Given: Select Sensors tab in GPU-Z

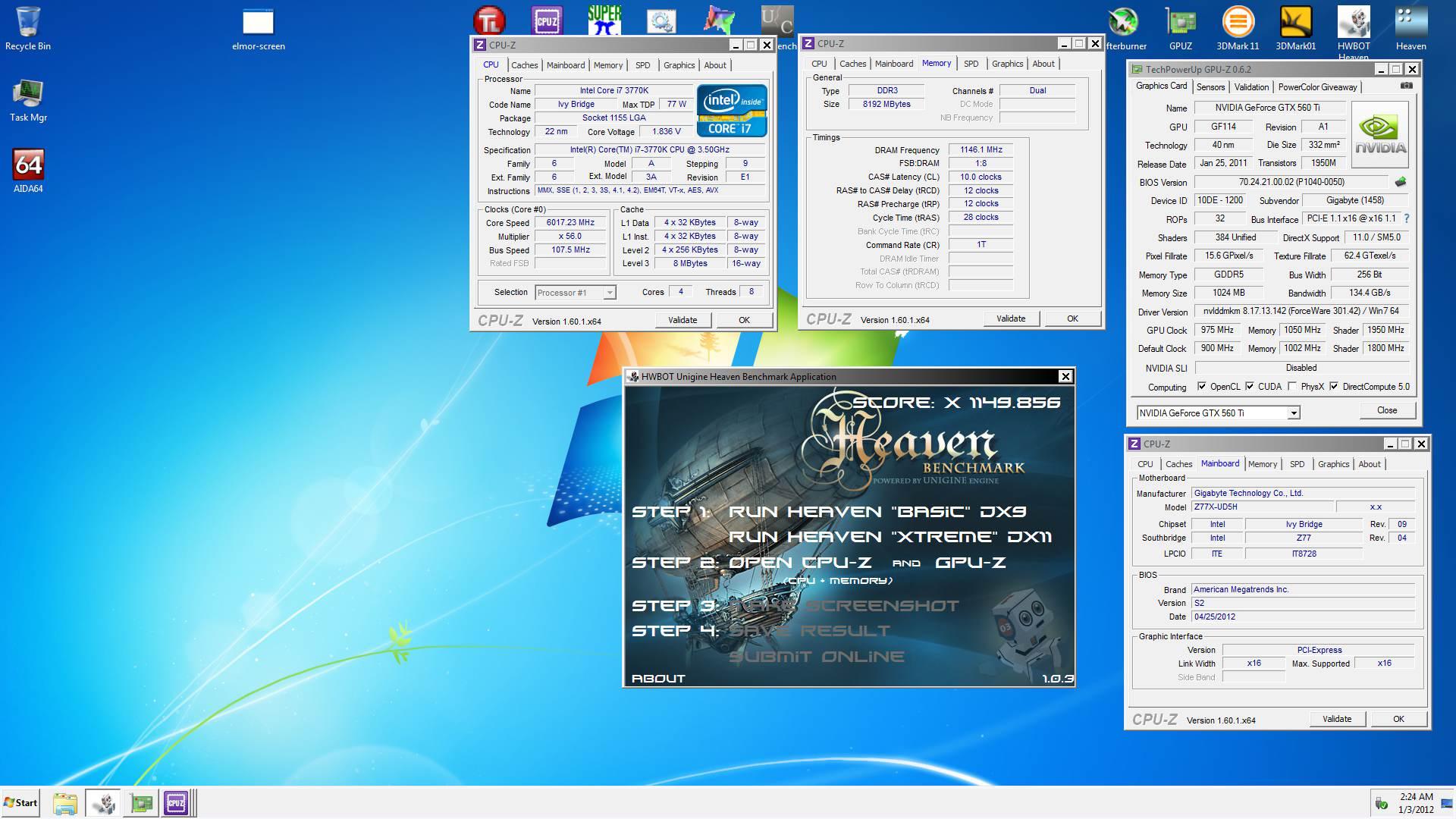Looking at the screenshot, I should tap(1210, 87).
